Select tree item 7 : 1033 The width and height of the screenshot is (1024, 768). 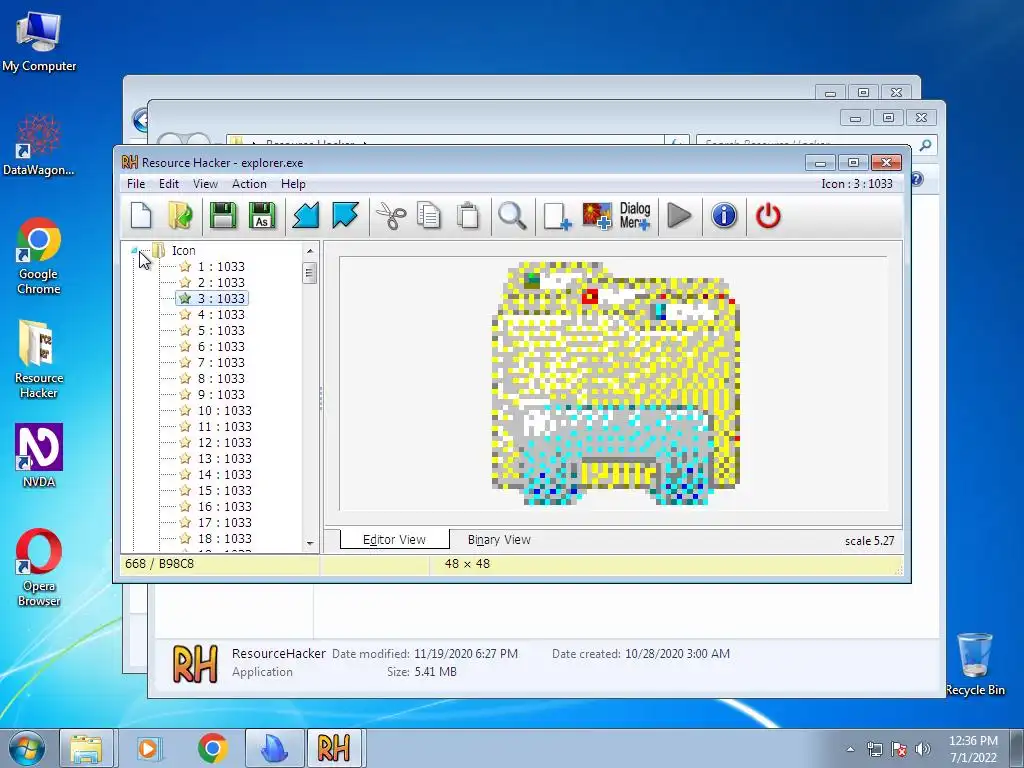coord(221,362)
